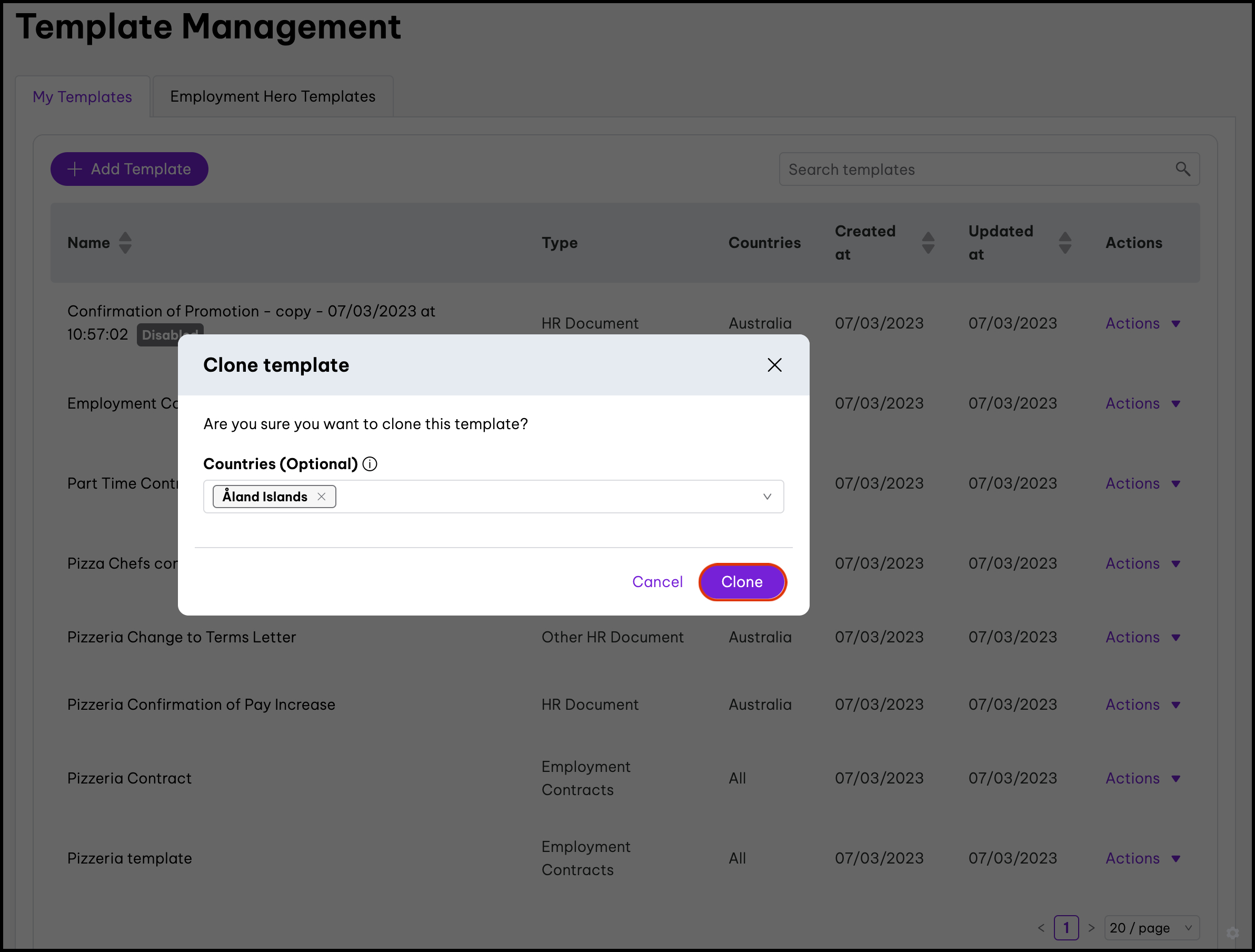
Task: Click the Add Template button
Action: tap(130, 169)
